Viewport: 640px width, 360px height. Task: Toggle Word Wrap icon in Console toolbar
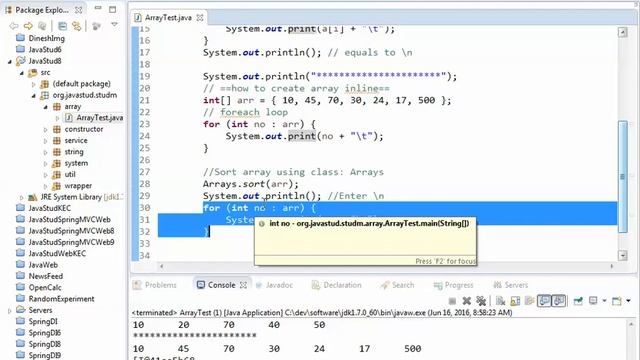[529, 301]
